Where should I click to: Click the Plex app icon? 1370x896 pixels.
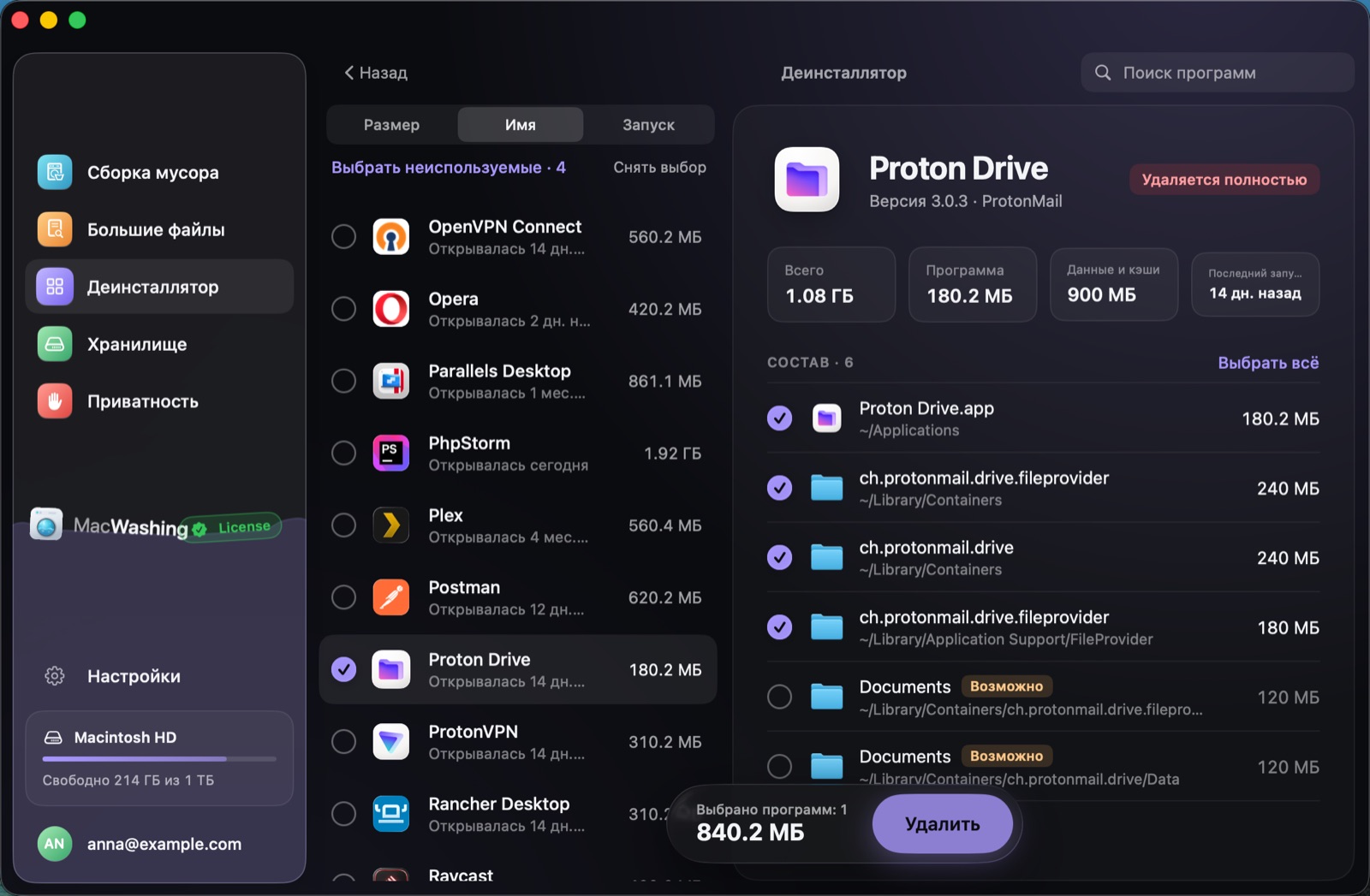(391, 525)
